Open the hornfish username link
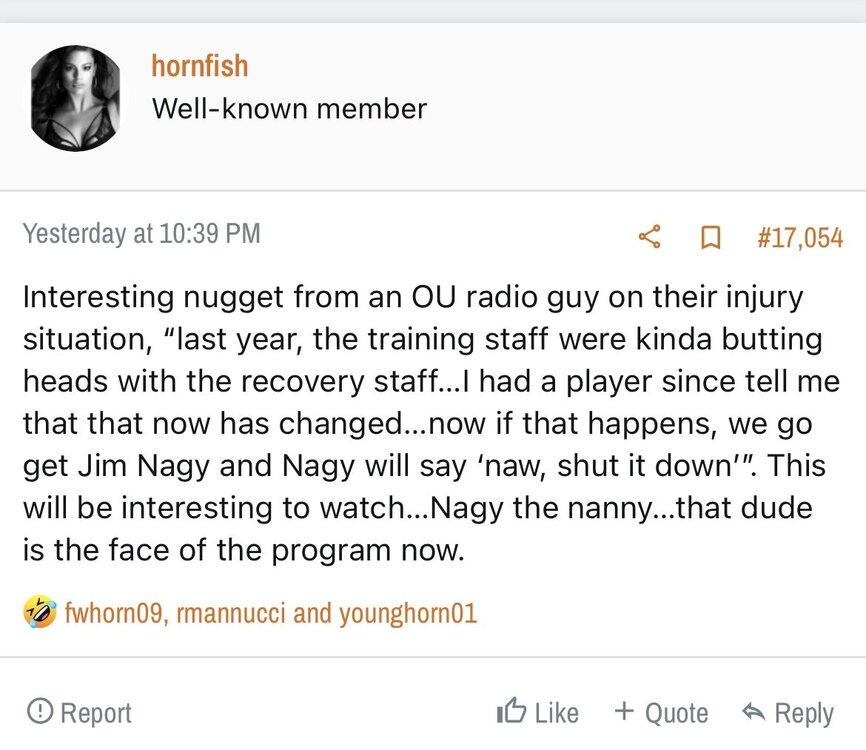 coord(199,66)
